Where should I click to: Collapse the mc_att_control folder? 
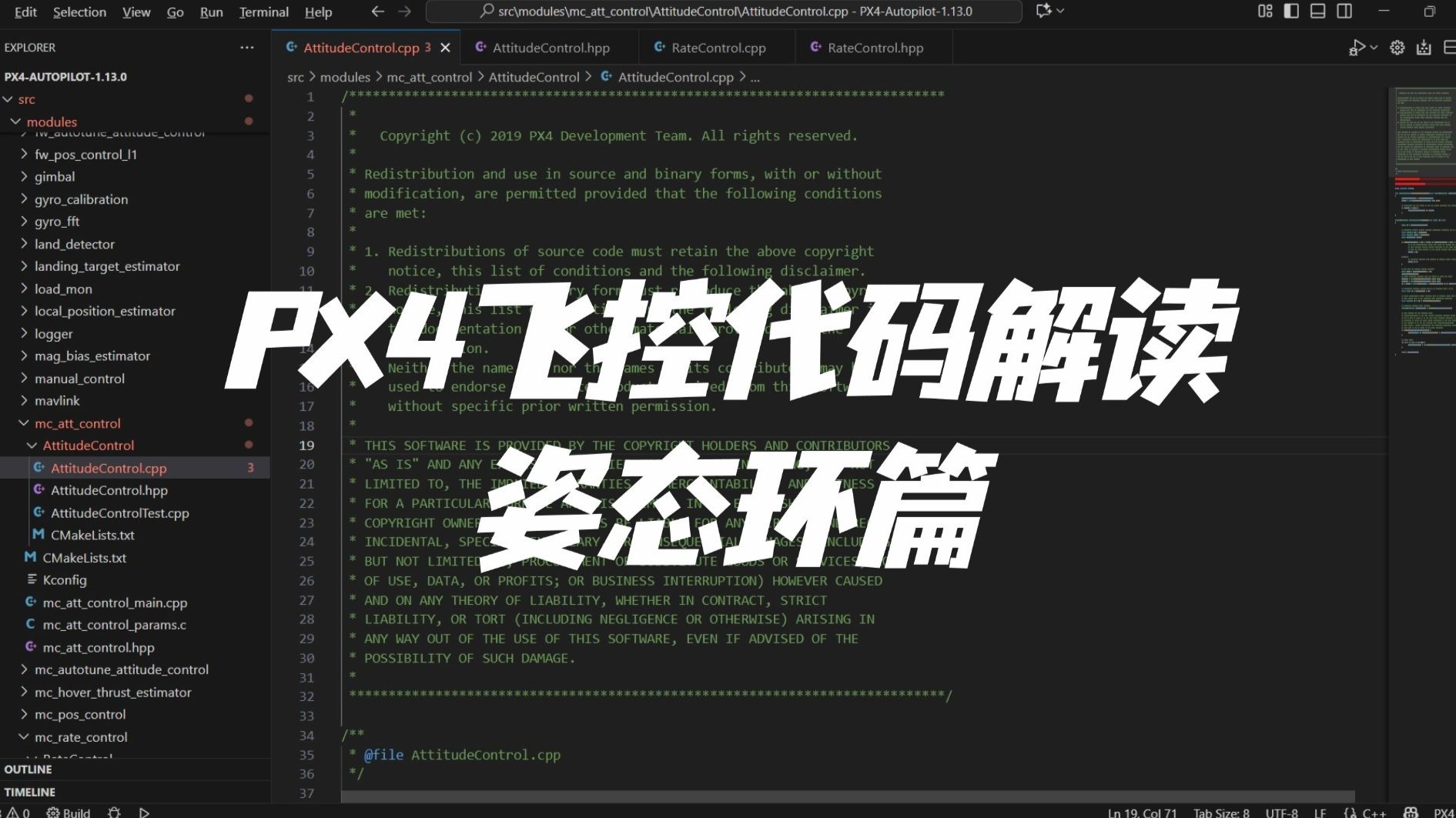[x=24, y=423]
